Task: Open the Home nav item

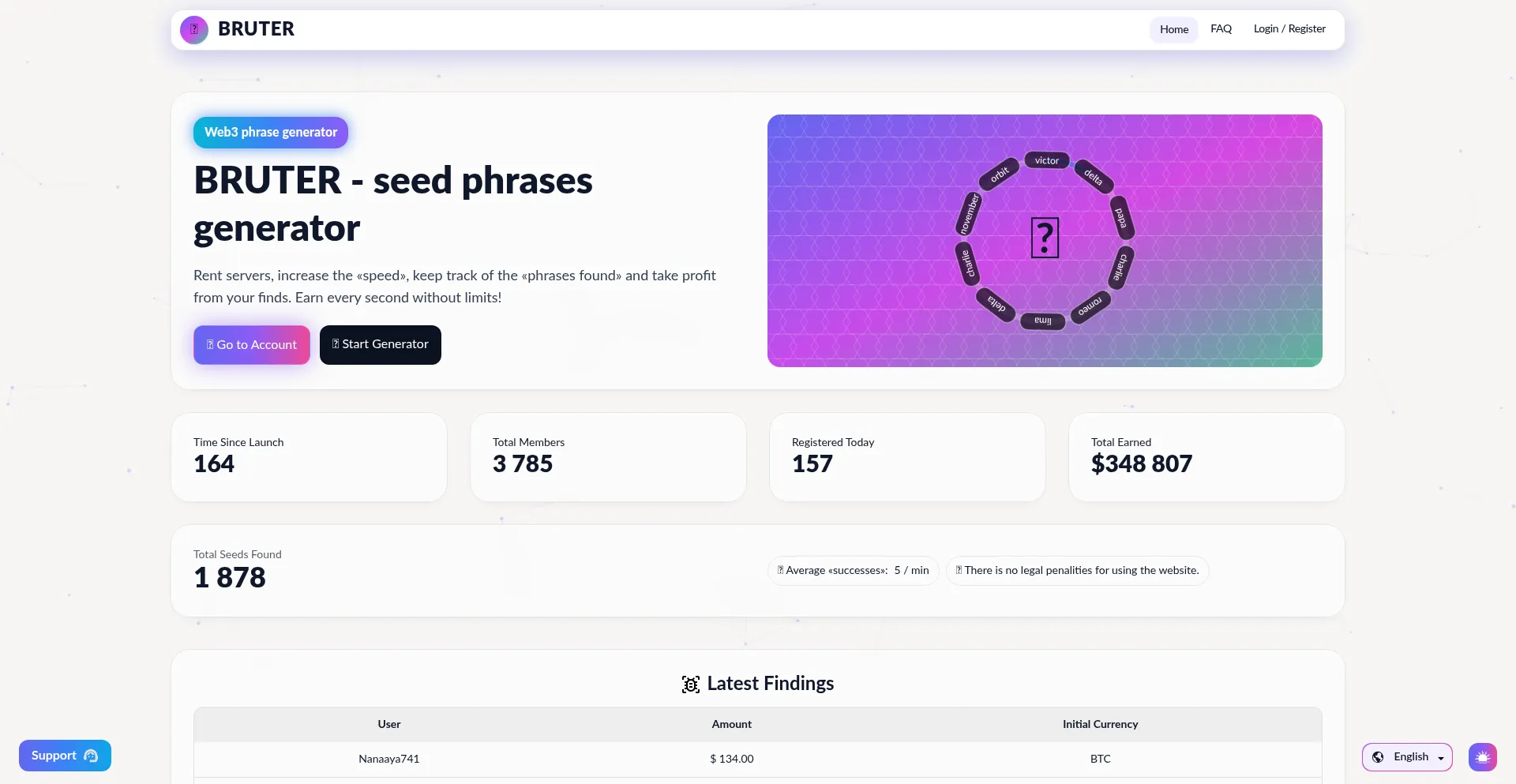Action: (x=1173, y=29)
